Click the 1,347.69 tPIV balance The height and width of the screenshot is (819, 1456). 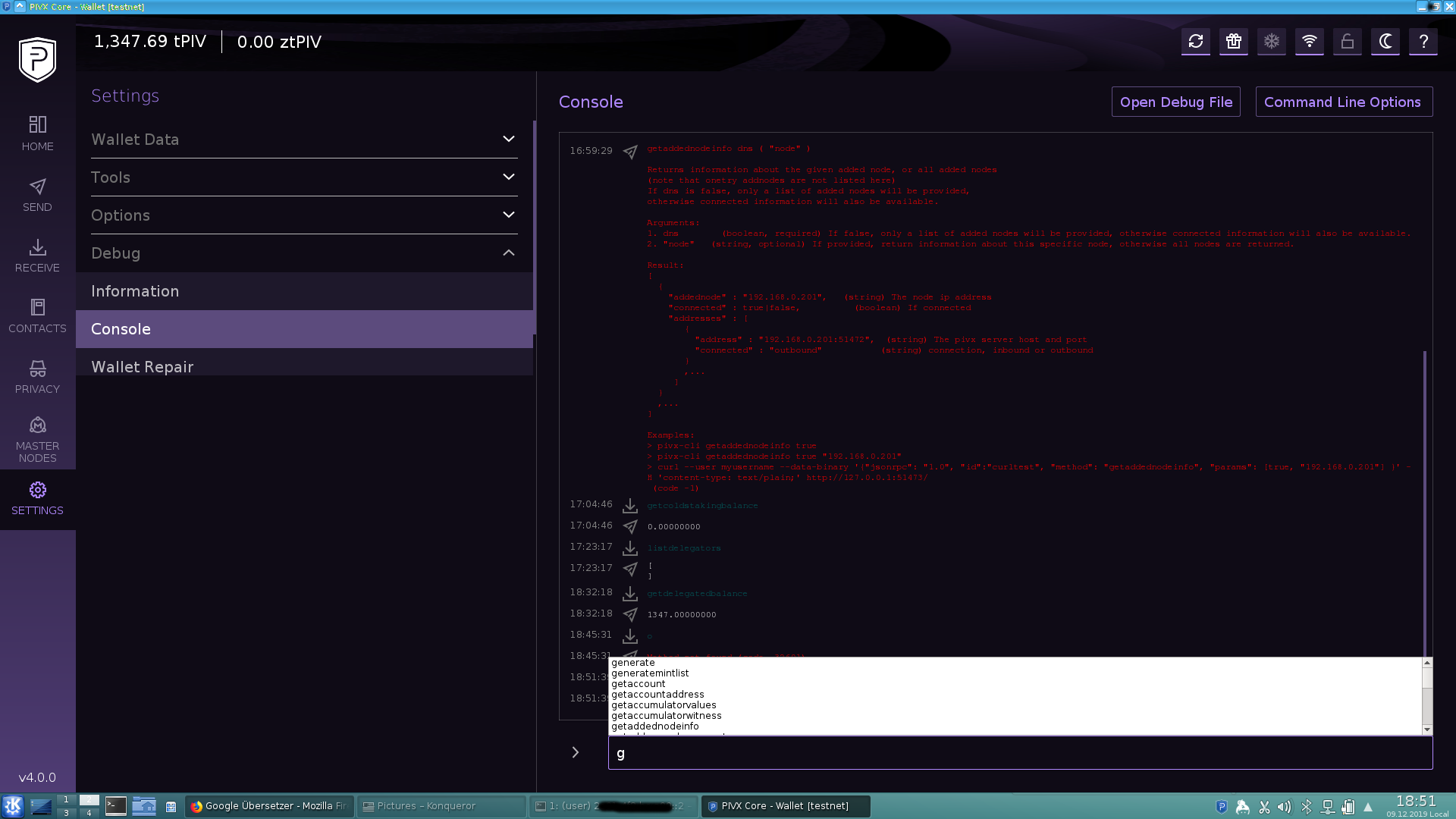[150, 42]
